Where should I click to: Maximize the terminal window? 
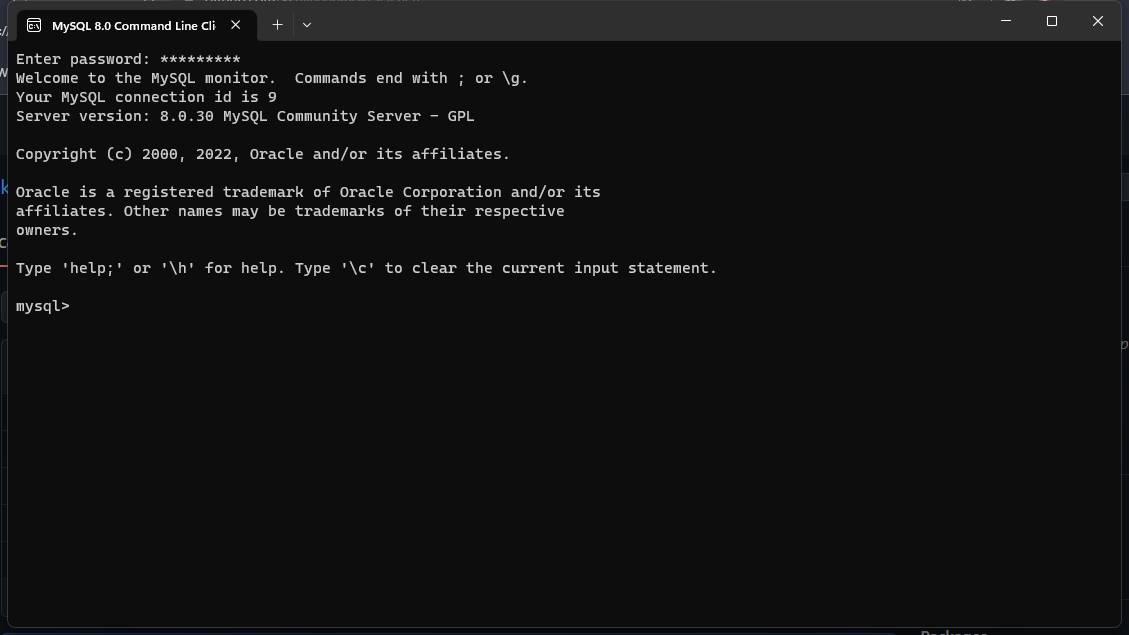pyautogui.click(x=1051, y=20)
